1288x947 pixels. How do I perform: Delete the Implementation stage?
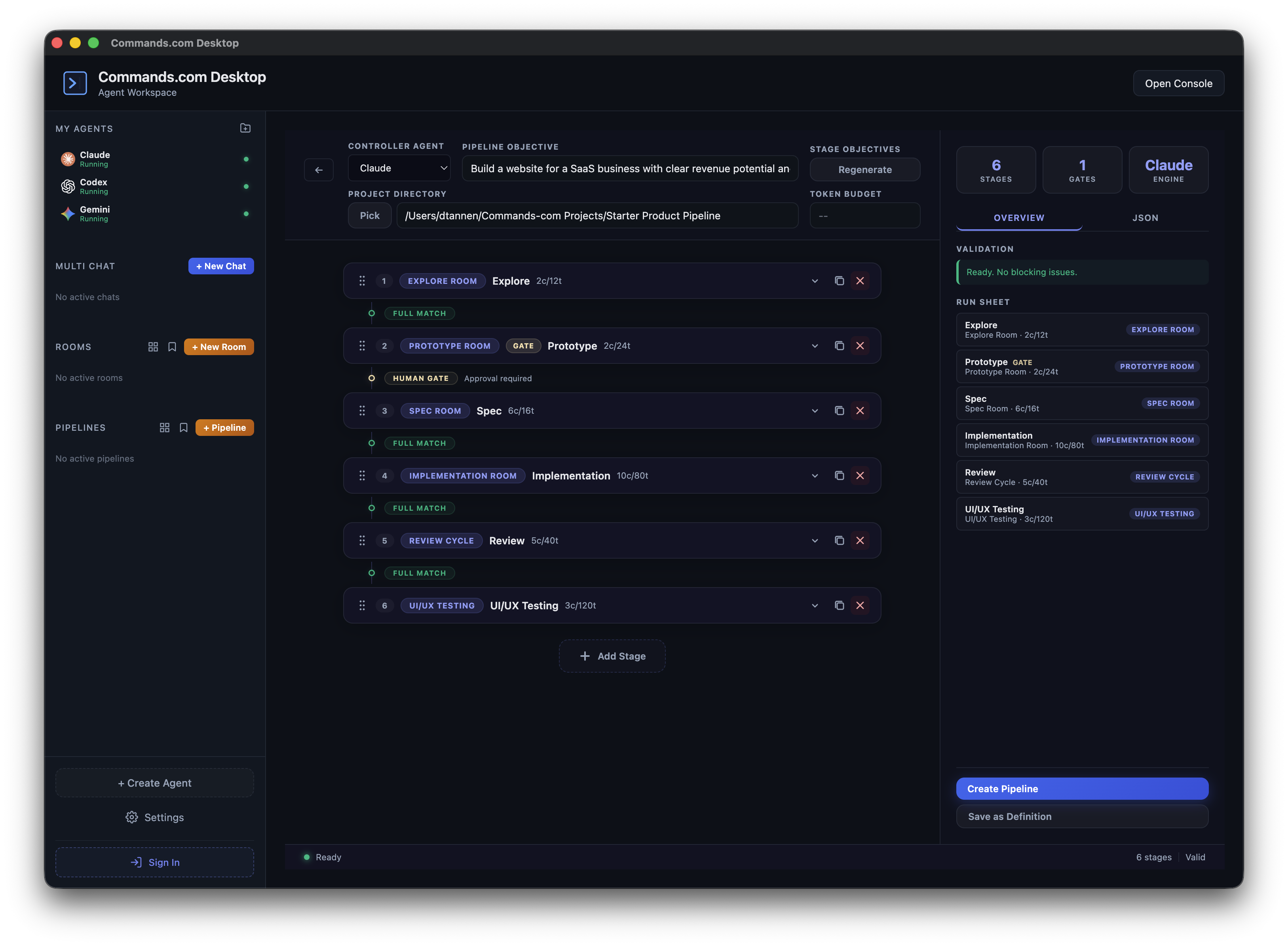pyautogui.click(x=860, y=475)
